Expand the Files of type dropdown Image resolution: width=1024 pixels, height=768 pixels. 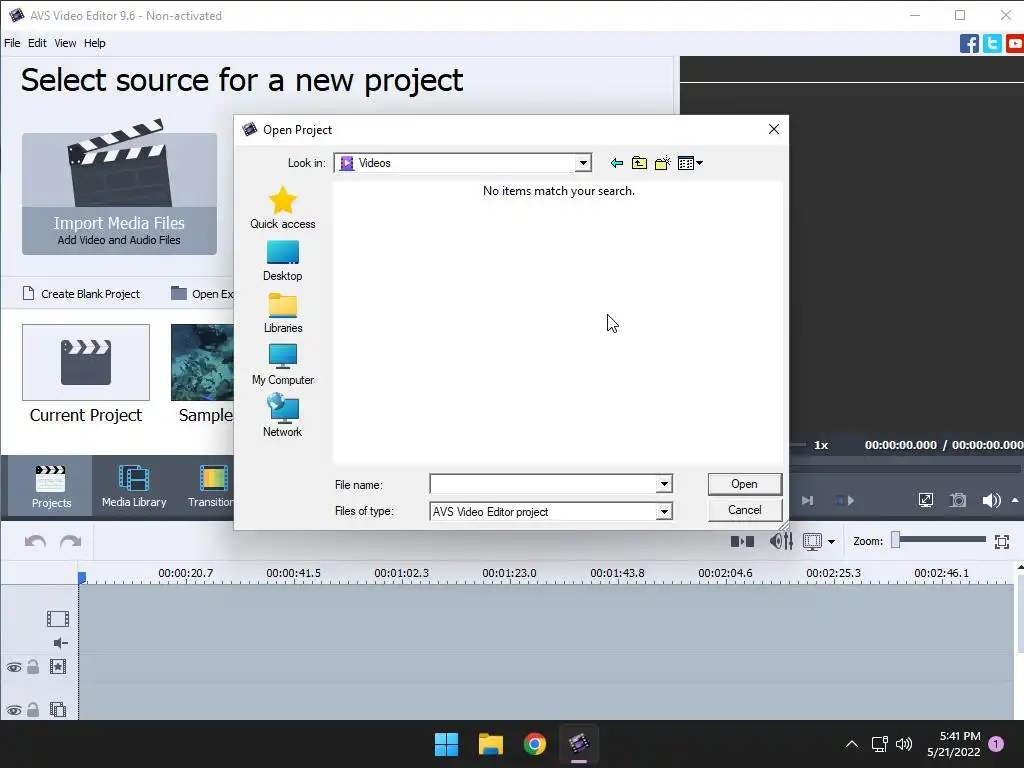[x=664, y=511]
